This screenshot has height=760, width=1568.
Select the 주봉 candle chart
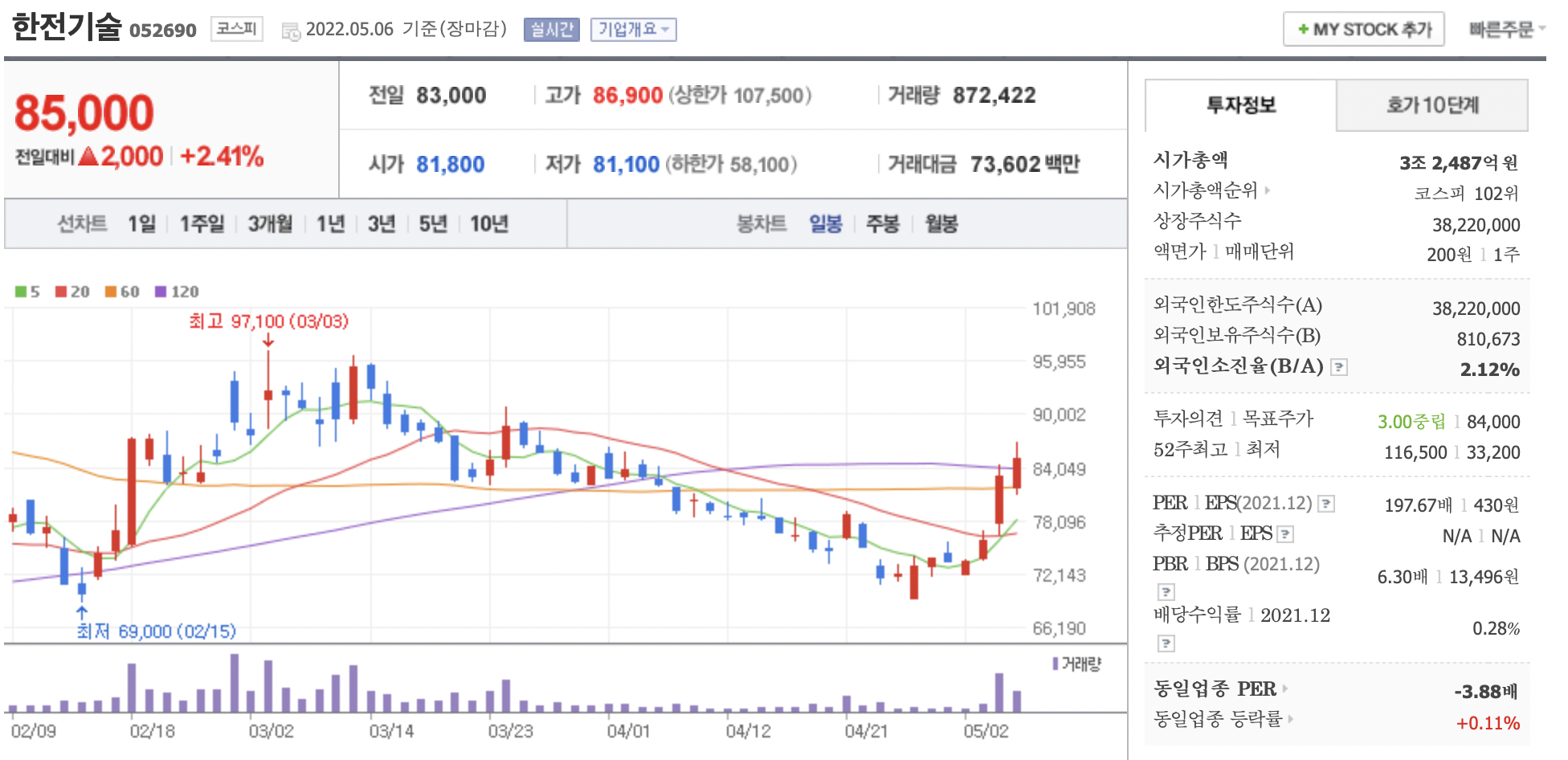click(883, 224)
